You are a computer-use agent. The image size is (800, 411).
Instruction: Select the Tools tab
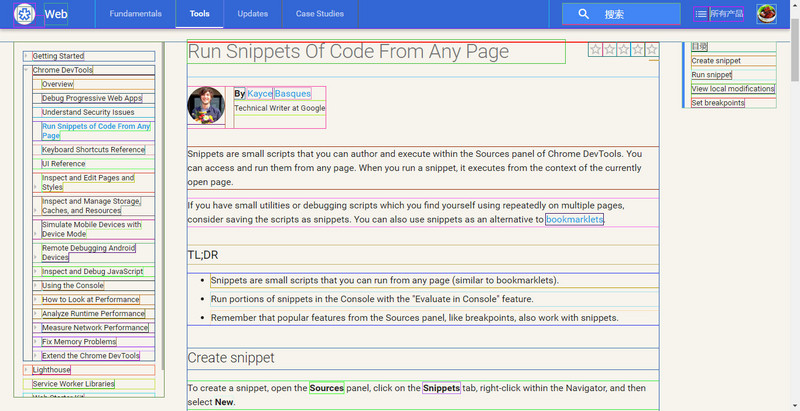coord(199,14)
